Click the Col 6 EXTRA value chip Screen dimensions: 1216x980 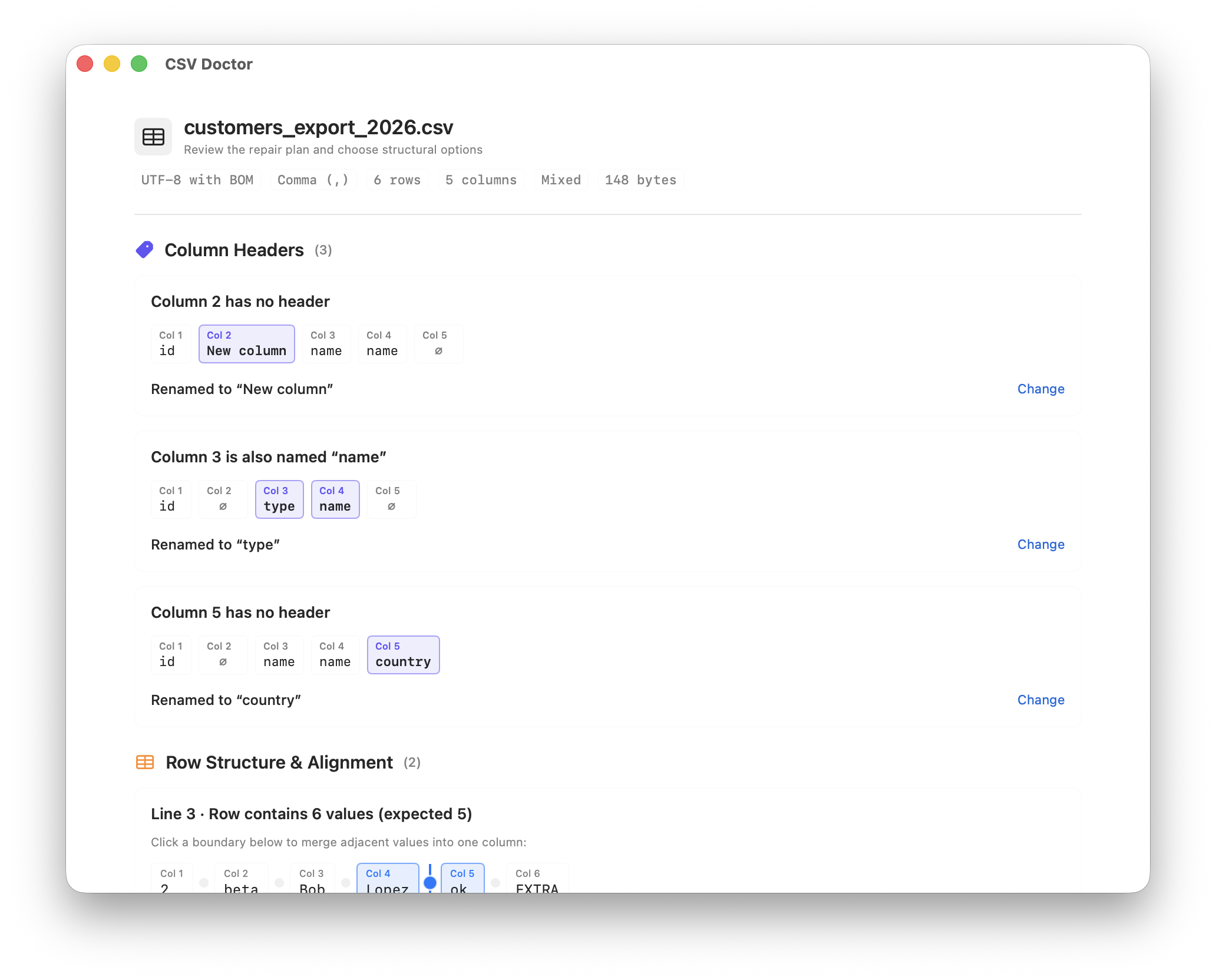pyautogui.click(x=537, y=879)
